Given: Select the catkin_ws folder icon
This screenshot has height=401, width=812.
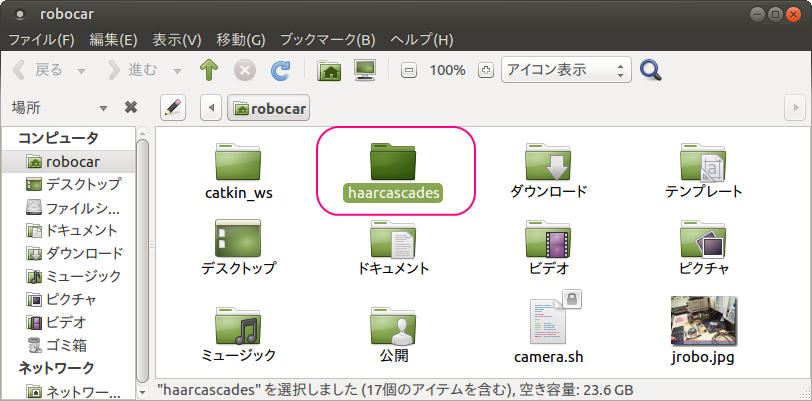Looking at the screenshot, I should 238,163.
